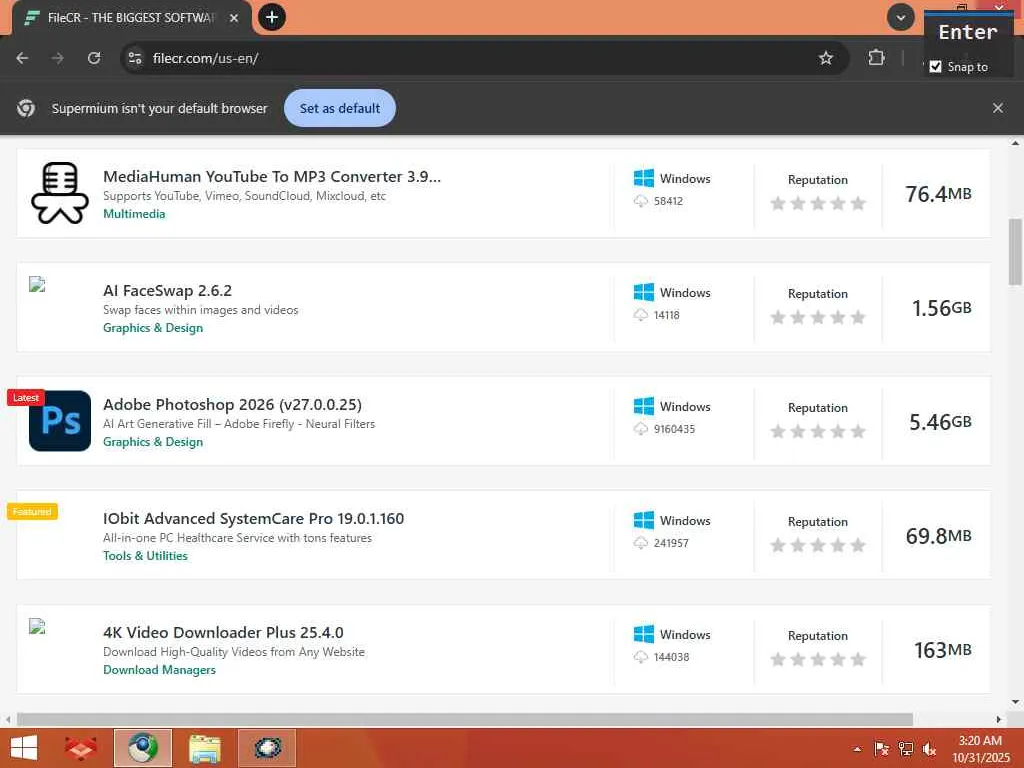Click the 76.4MB size for MediaHuman
This screenshot has height=768, width=1024.
click(938, 194)
